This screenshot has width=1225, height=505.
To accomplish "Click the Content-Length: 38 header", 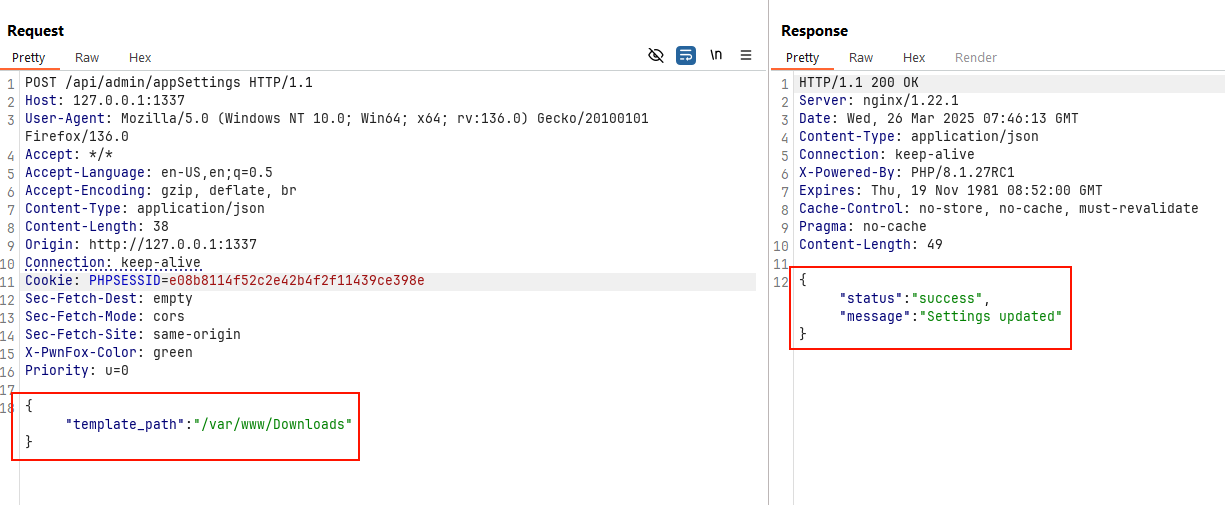I will click(97, 227).
